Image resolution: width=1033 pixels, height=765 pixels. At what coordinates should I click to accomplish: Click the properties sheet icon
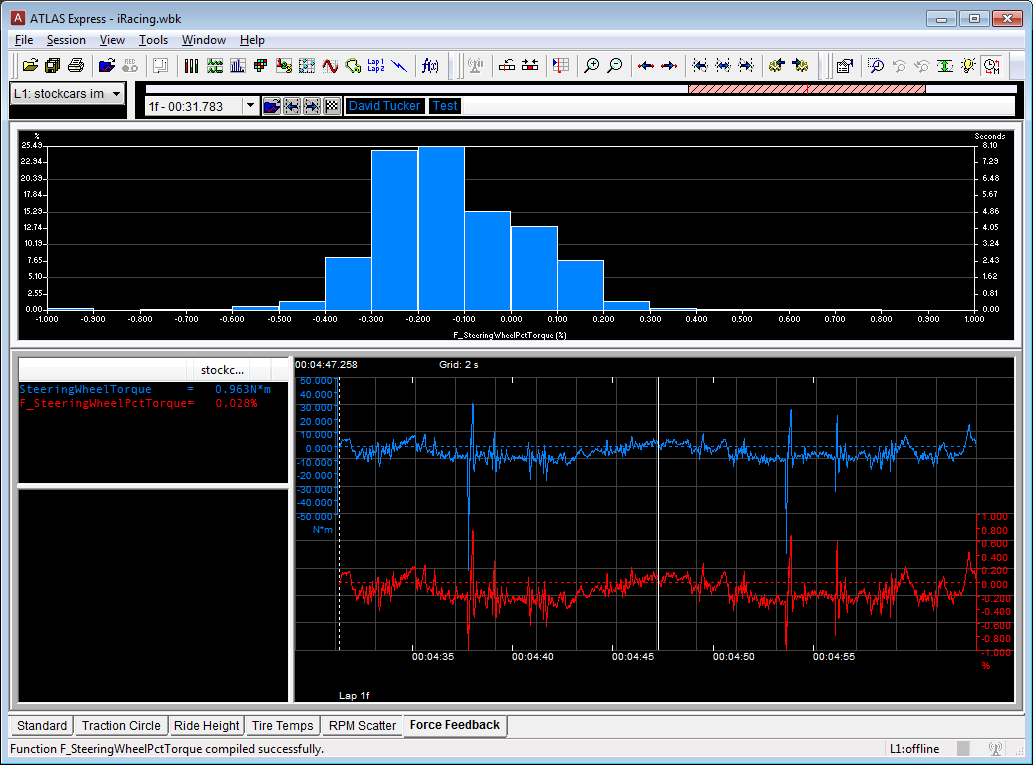845,65
